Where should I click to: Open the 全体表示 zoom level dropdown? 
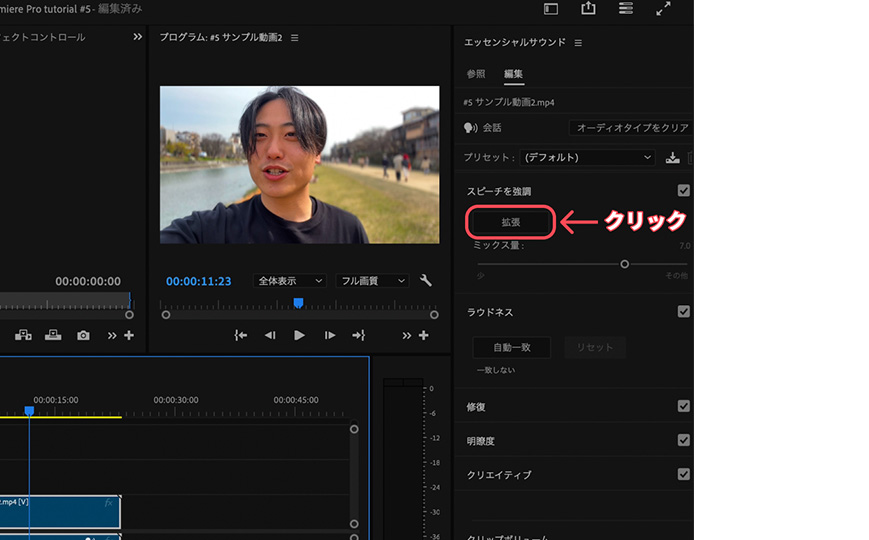click(290, 281)
